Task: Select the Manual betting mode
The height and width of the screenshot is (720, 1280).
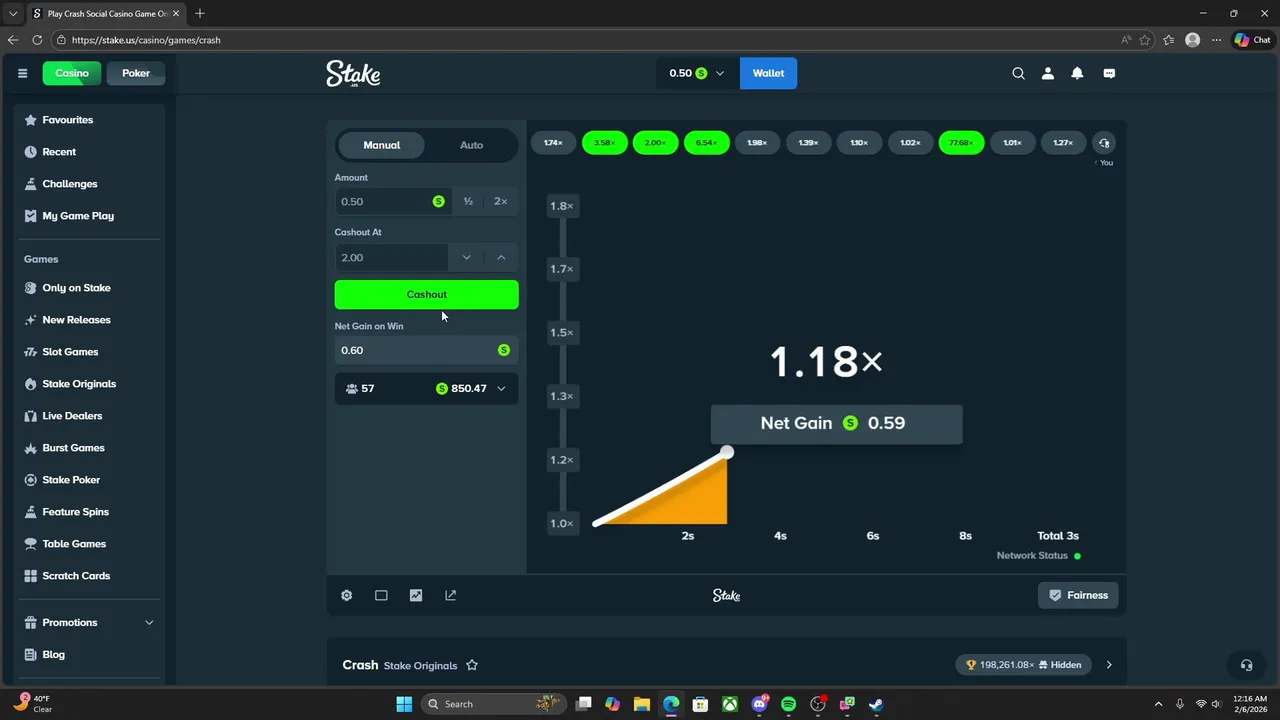Action: (x=381, y=145)
